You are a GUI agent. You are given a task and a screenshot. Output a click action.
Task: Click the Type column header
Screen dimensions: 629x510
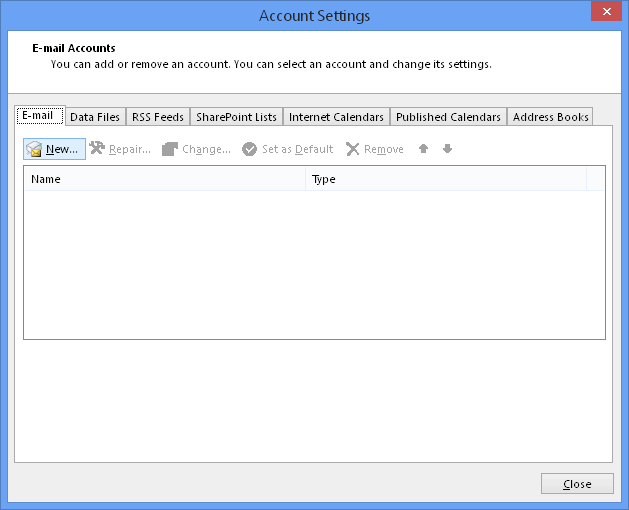coord(445,179)
